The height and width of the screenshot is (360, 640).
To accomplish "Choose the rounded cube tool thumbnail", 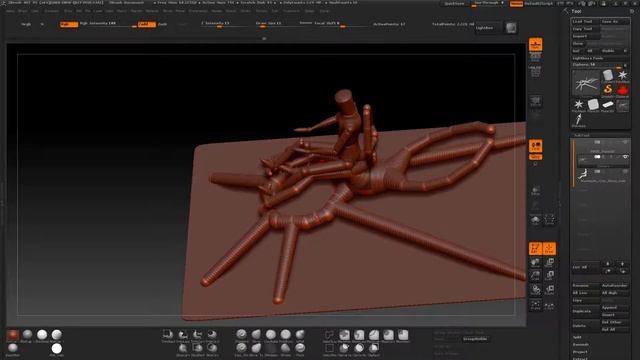I will [593, 105].
